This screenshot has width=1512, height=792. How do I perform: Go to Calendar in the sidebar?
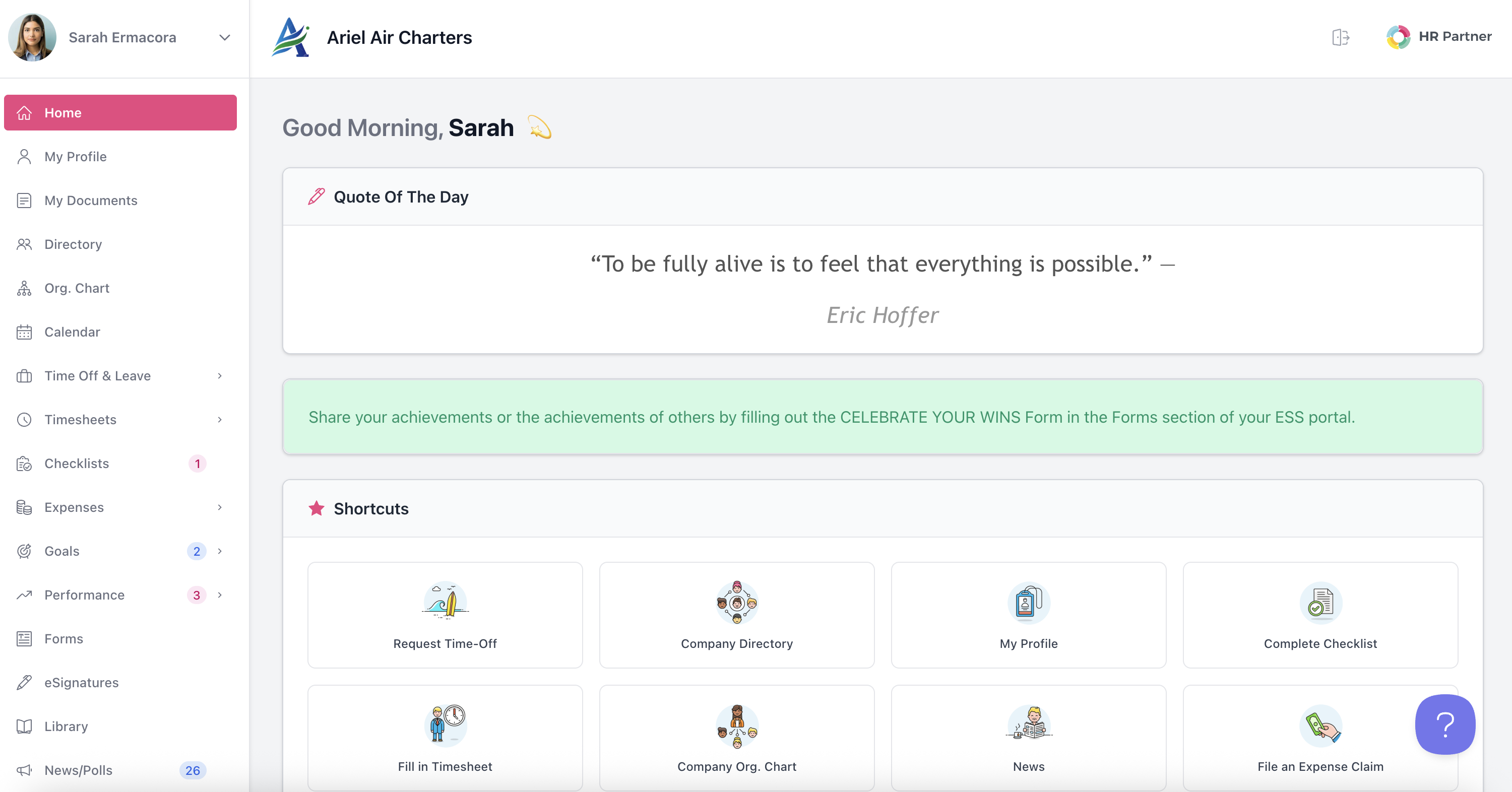72,332
